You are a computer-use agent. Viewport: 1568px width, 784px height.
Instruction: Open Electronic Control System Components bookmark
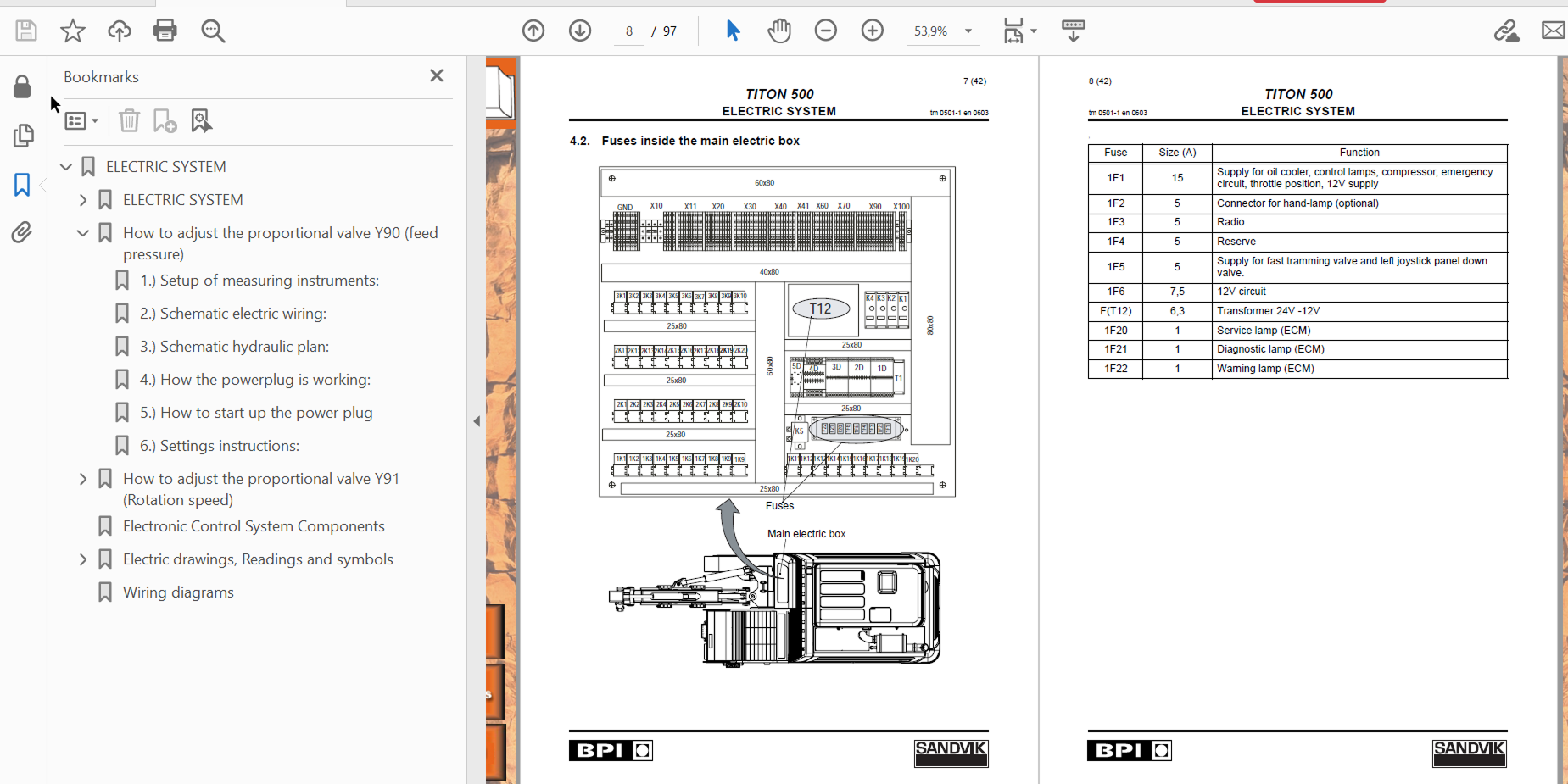[254, 526]
